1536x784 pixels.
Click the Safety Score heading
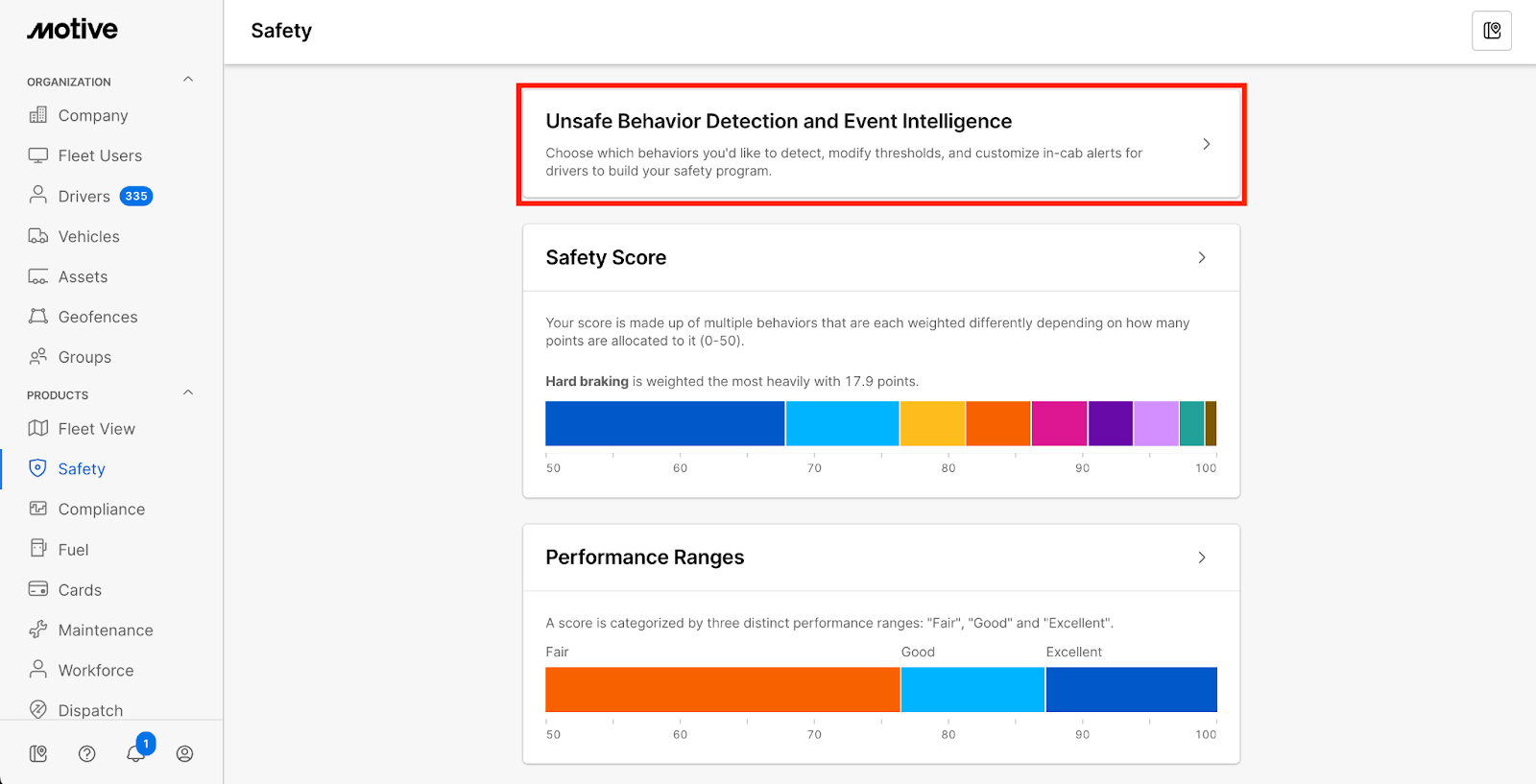606,257
